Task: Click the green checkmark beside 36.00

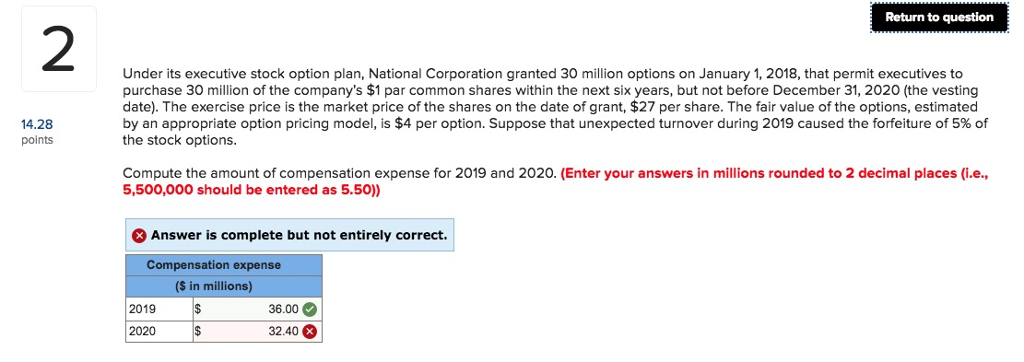Action: point(310,309)
